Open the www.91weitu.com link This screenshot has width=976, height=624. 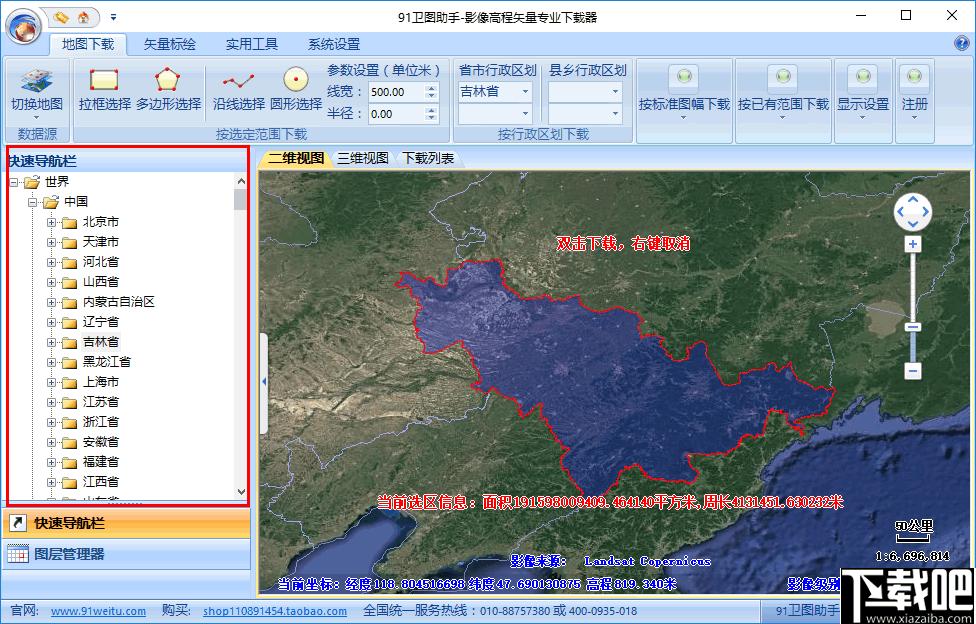pyautogui.click(x=98, y=611)
